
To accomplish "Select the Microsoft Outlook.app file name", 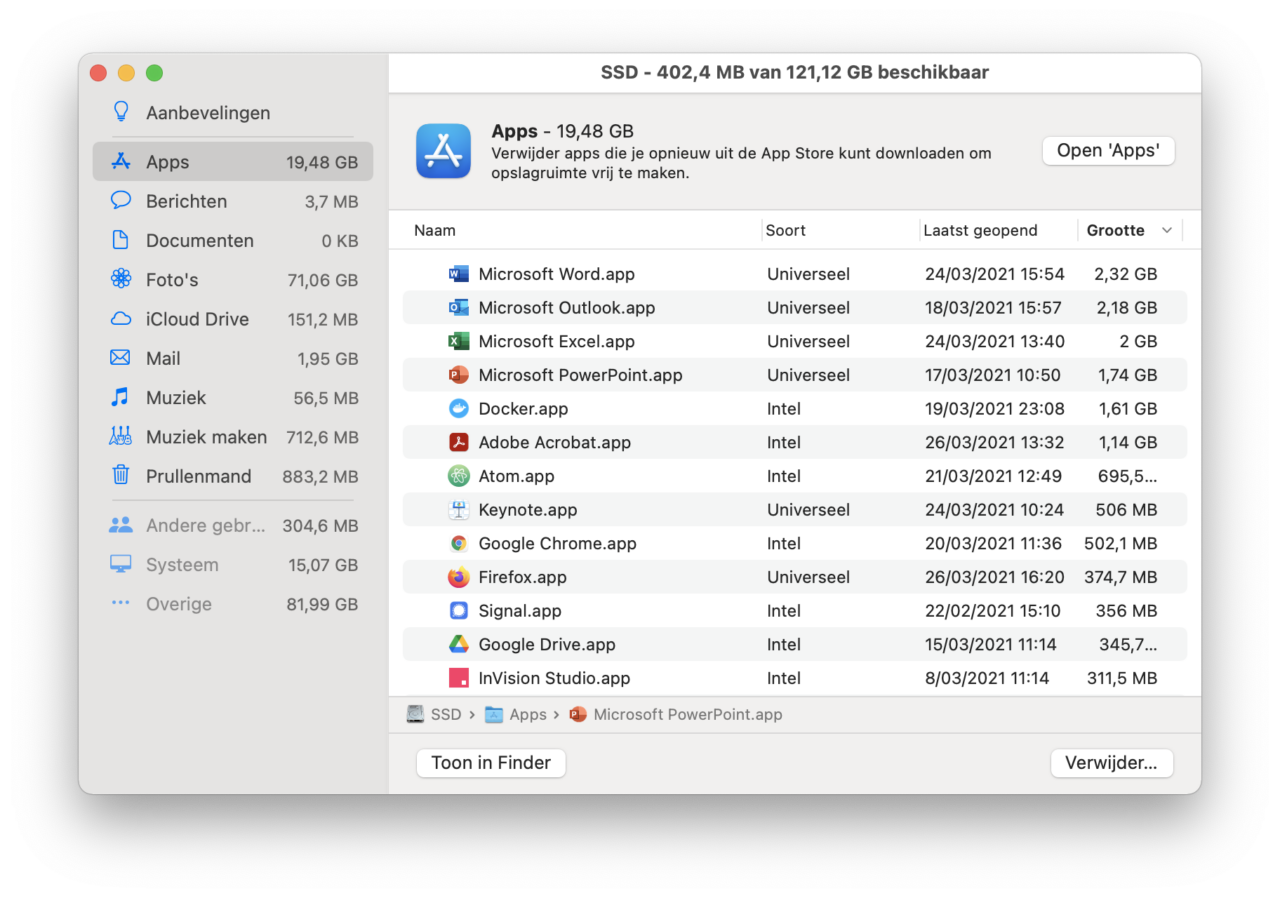I will click(x=566, y=307).
